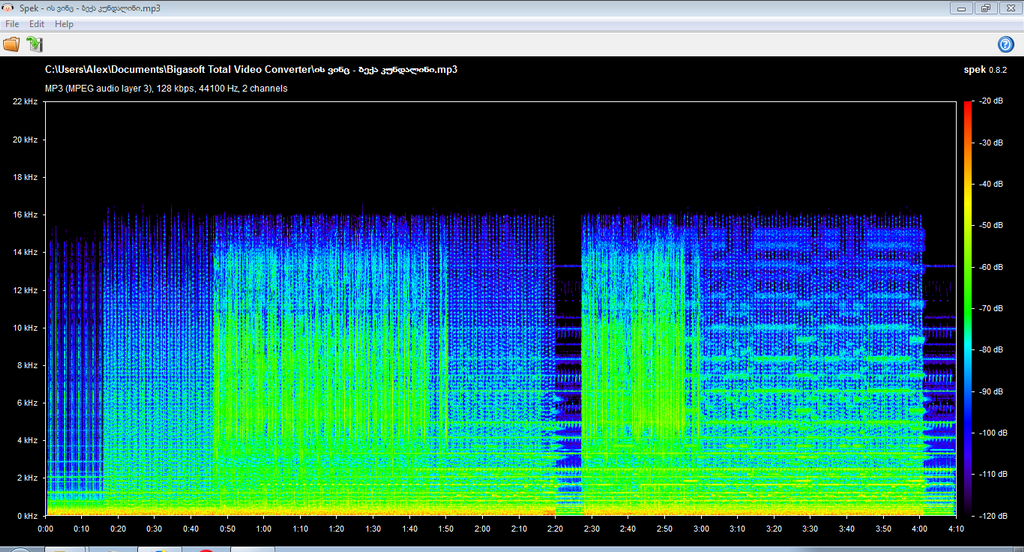Image resolution: width=1024 pixels, height=552 pixels.
Task: Click the -60 dB scale label
Action: tap(991, 267)
